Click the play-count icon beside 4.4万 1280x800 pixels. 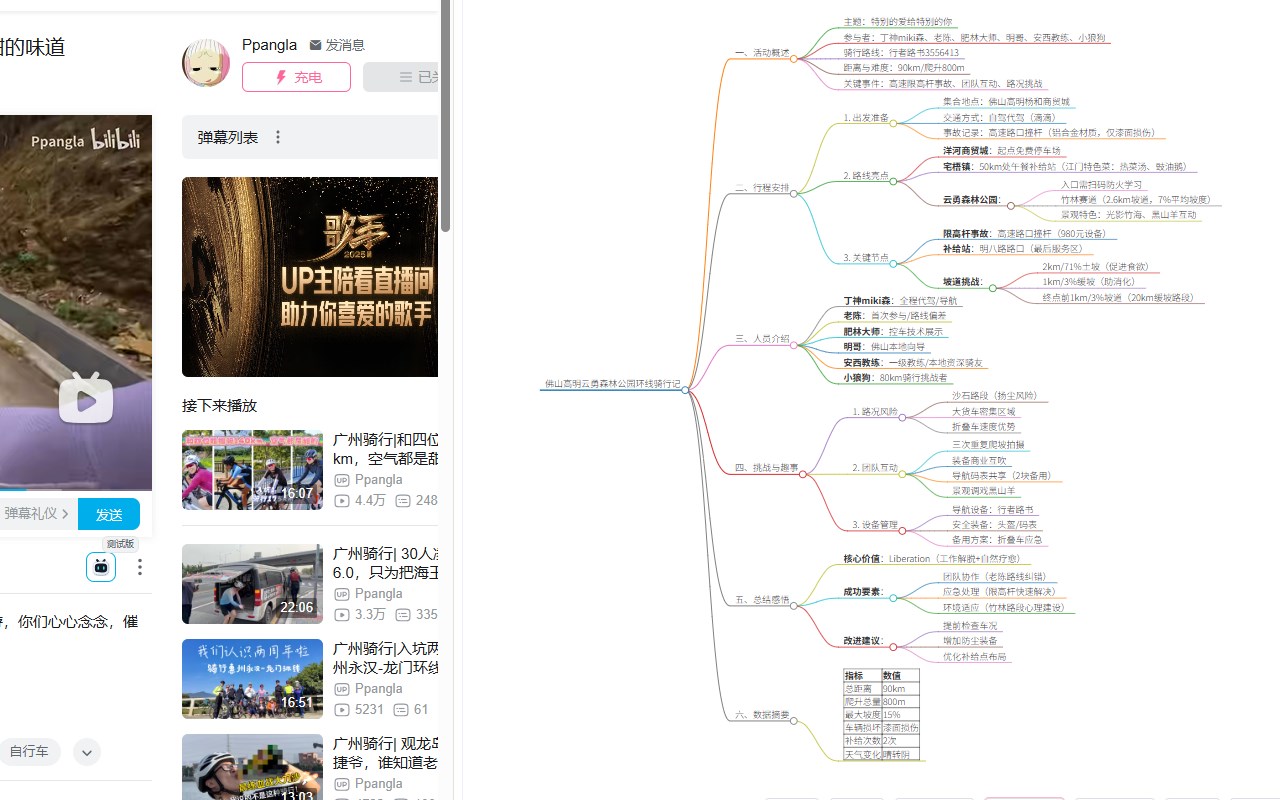[342, 500]
